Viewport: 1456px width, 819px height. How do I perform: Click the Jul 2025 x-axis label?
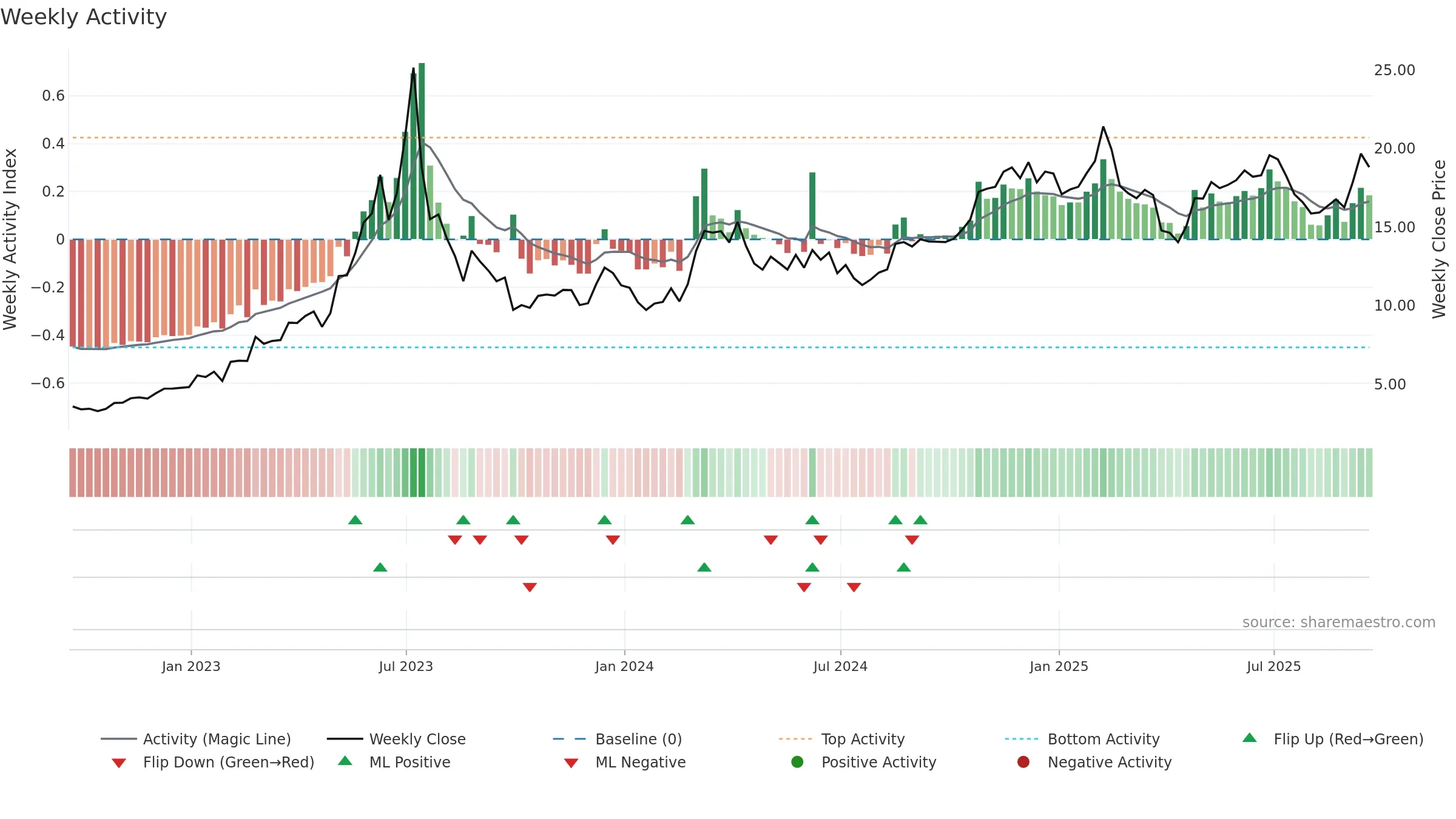1274,667
